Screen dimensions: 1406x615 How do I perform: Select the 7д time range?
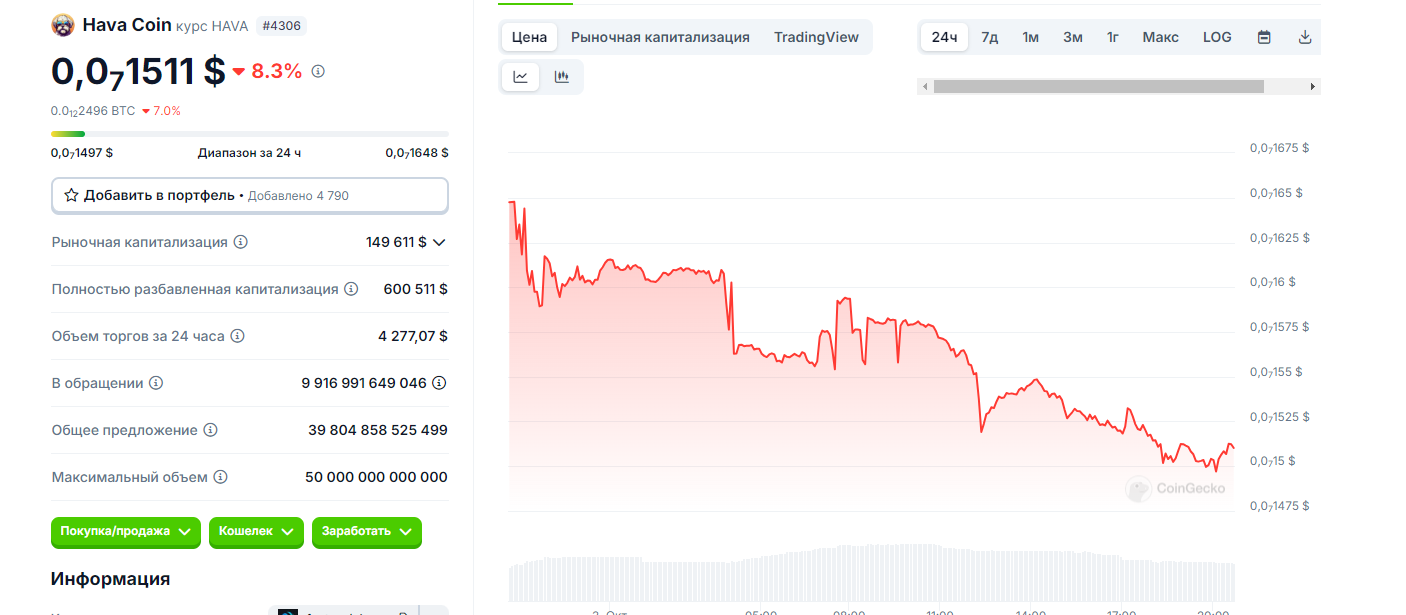click(989, 37)
